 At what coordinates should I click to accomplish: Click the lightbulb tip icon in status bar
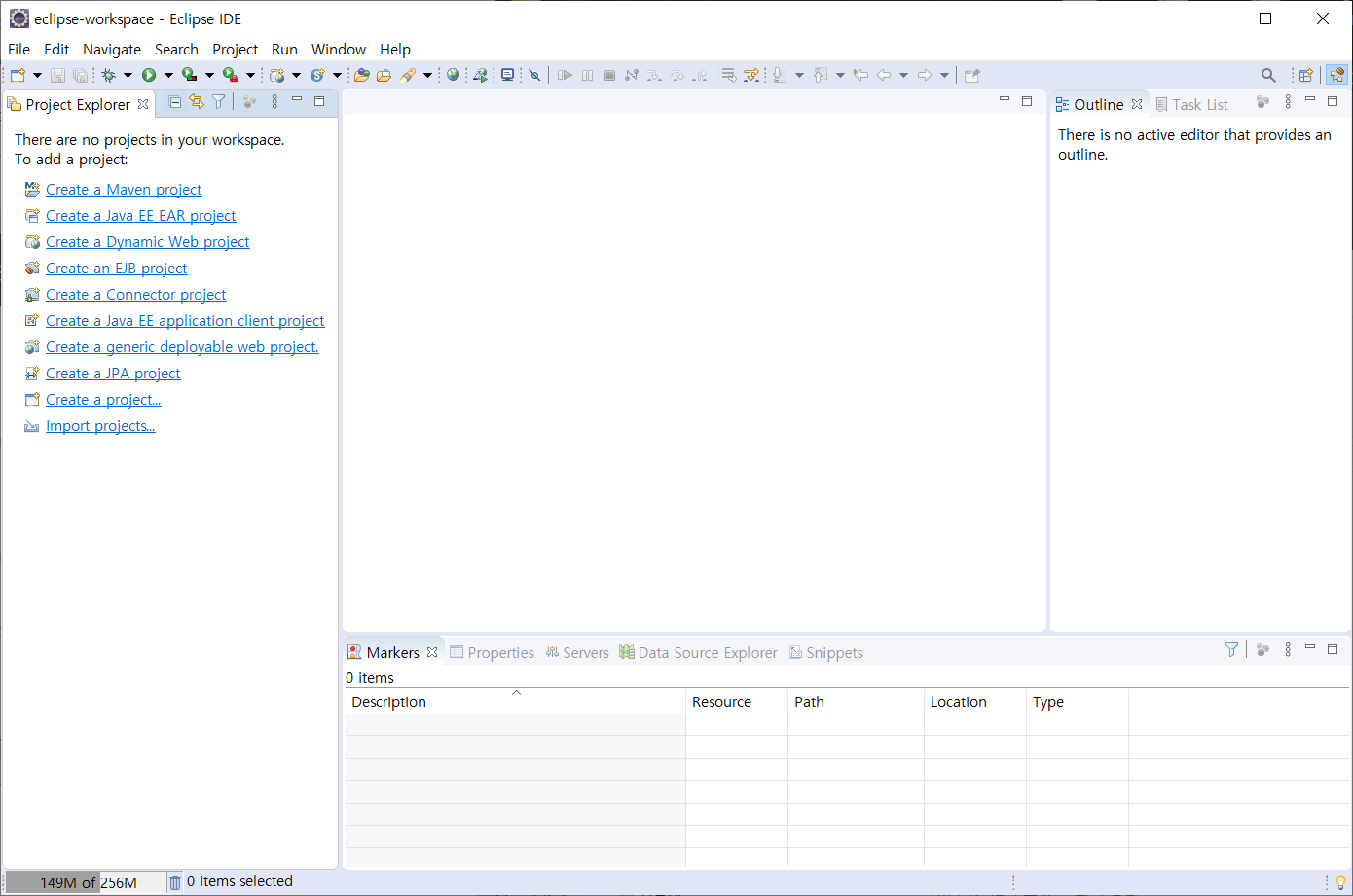tap(1340, 882)
